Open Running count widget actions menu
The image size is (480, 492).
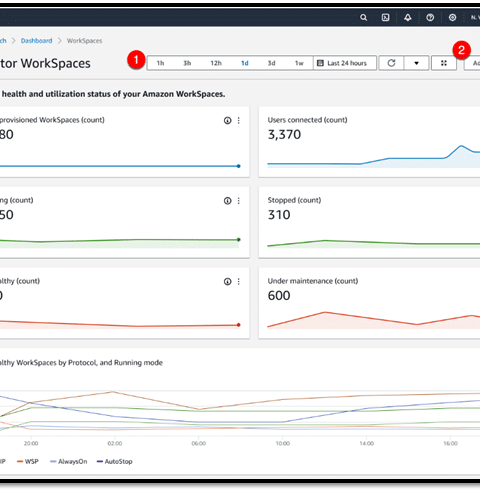coord(239,201)
